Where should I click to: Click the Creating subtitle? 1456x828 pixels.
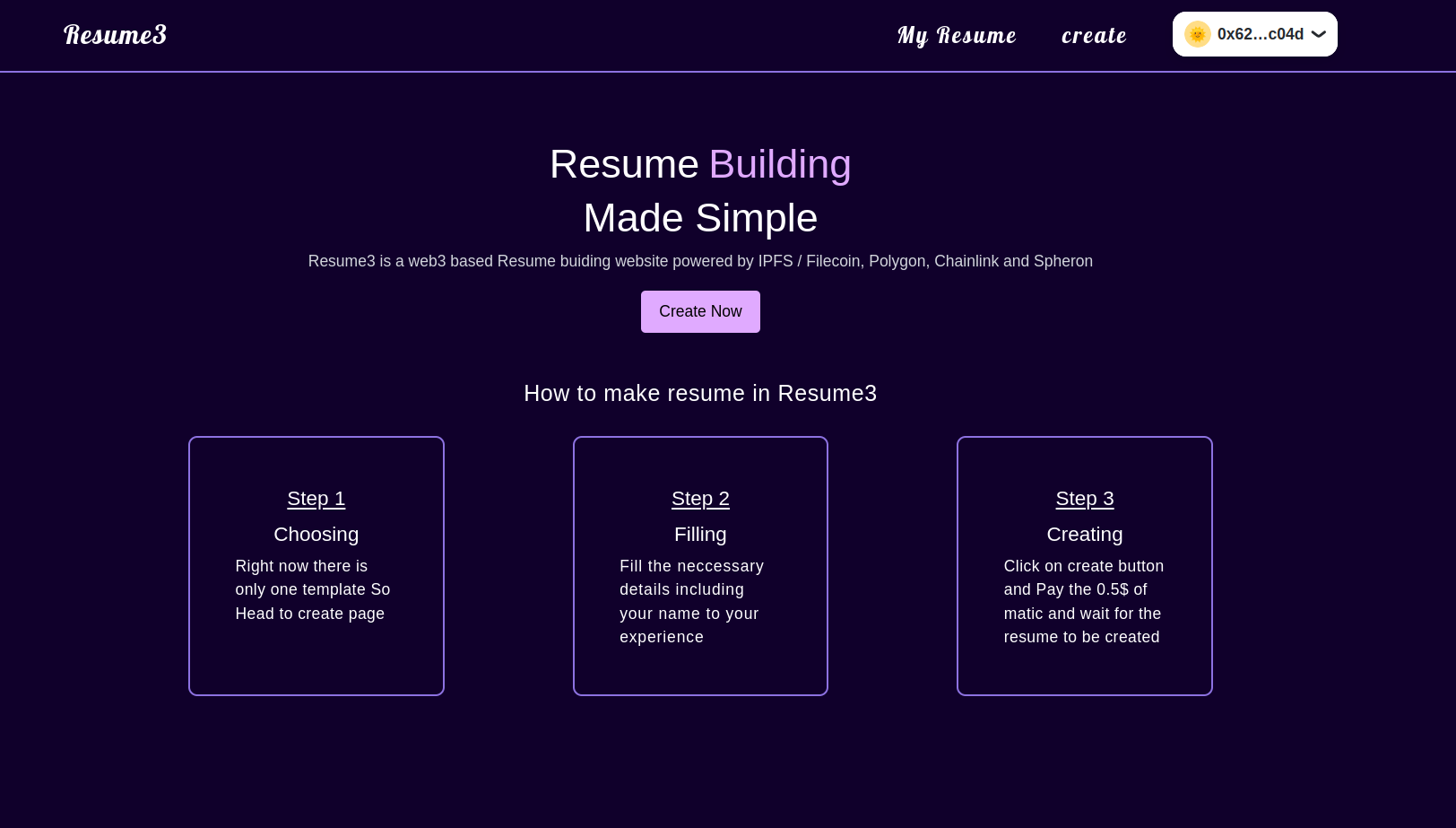coord(1085,535)
